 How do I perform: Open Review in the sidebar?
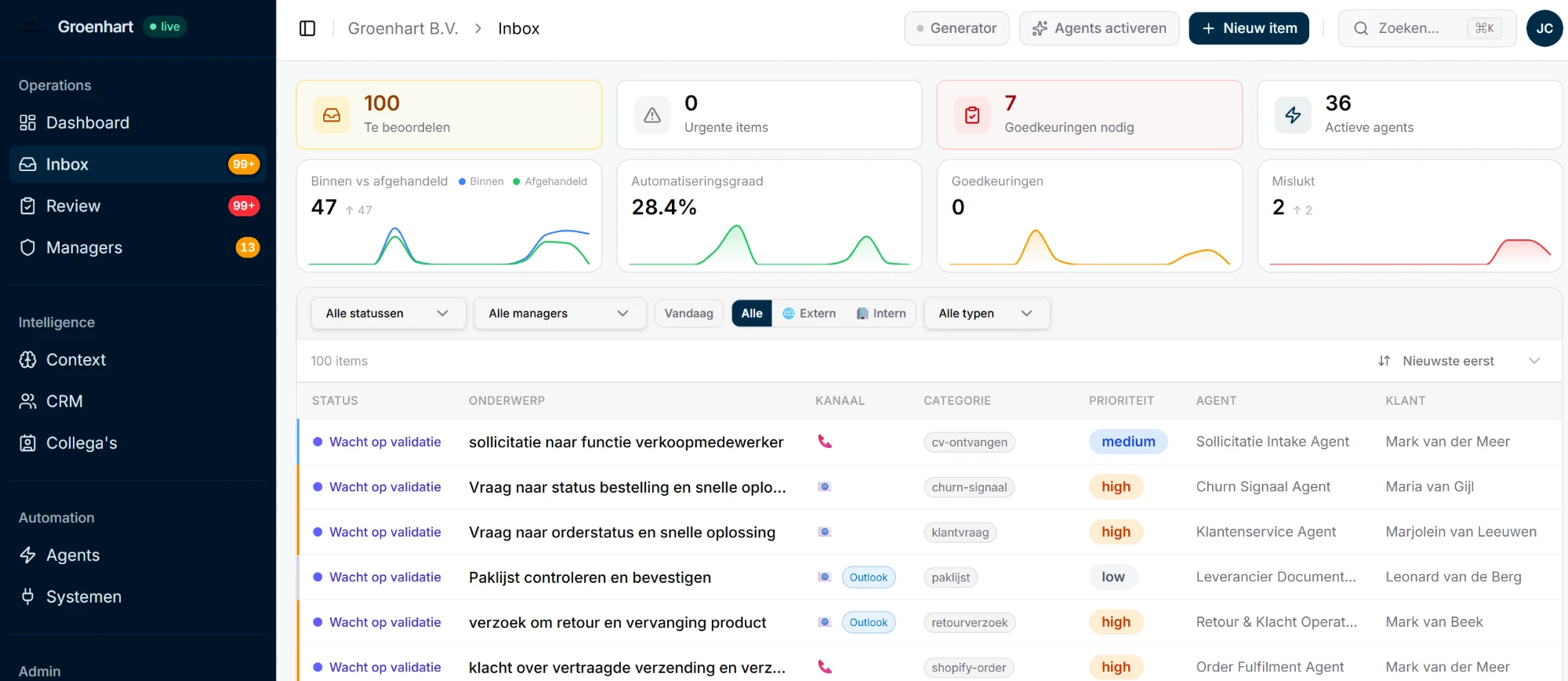coord(138,206)
